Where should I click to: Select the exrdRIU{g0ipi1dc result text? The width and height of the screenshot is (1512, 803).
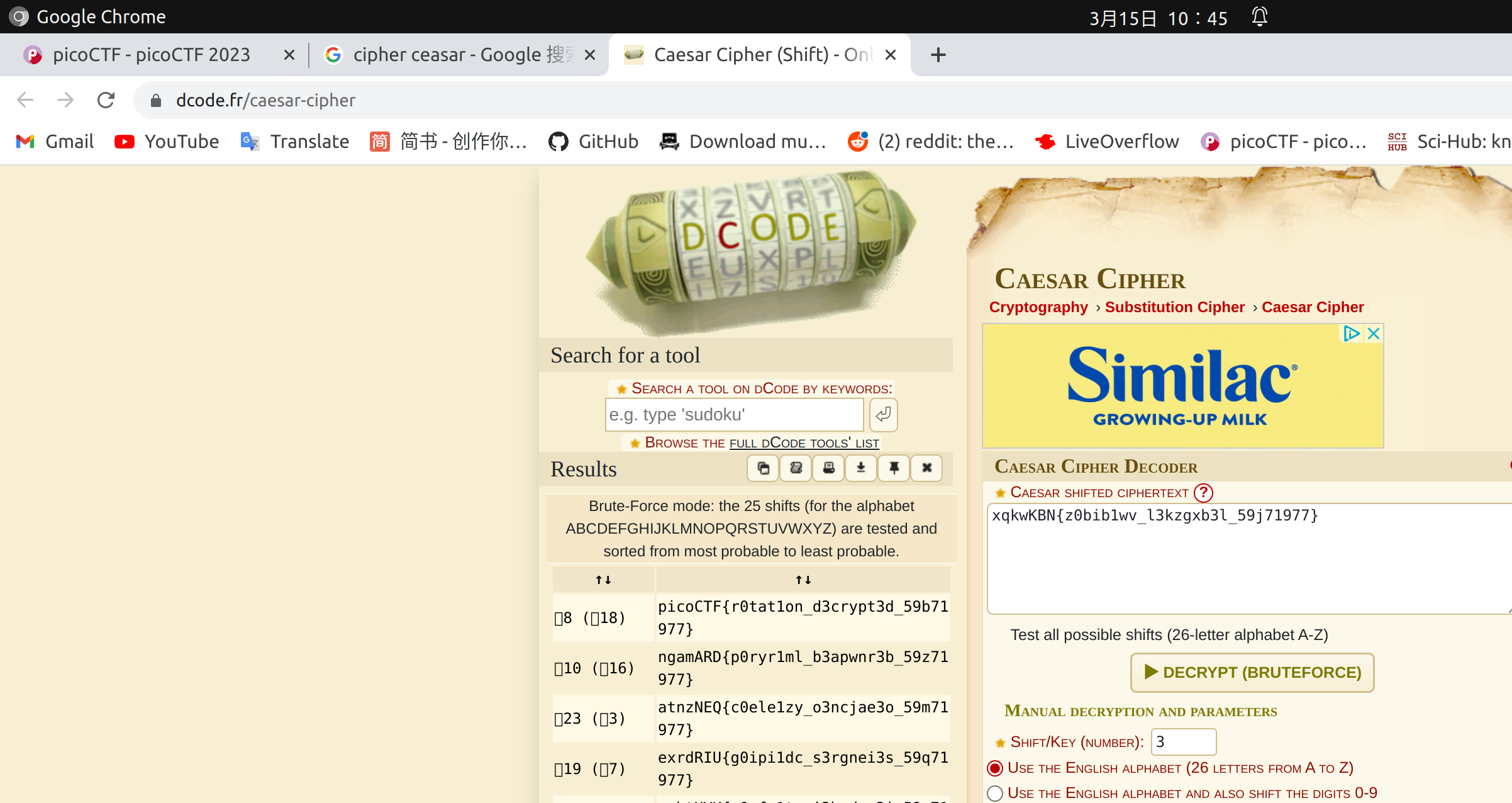[803, 768]
